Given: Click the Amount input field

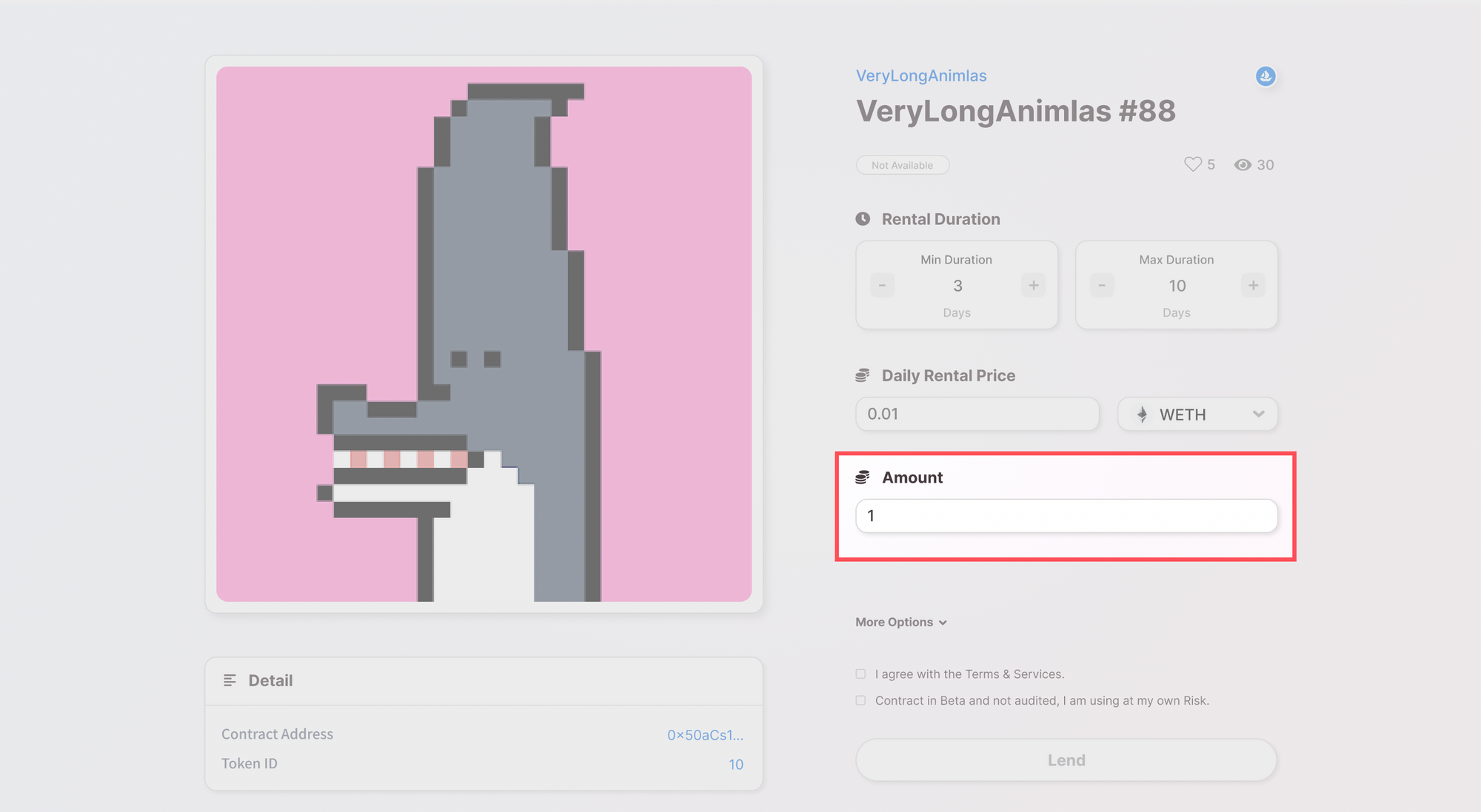Looking at the screenshot, I should pos(1066,516).
